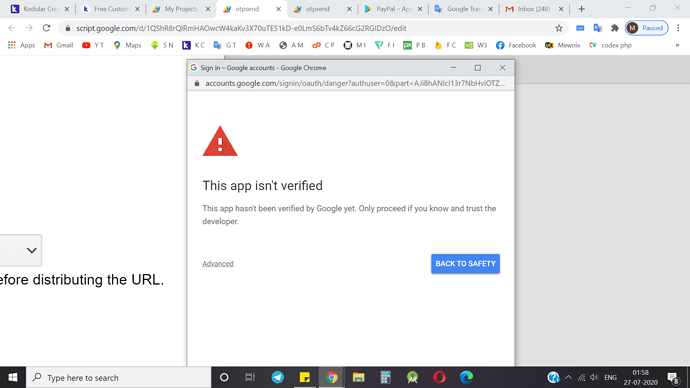Open the Apps bookmark

pyautogui.click(x=22, y=45)
